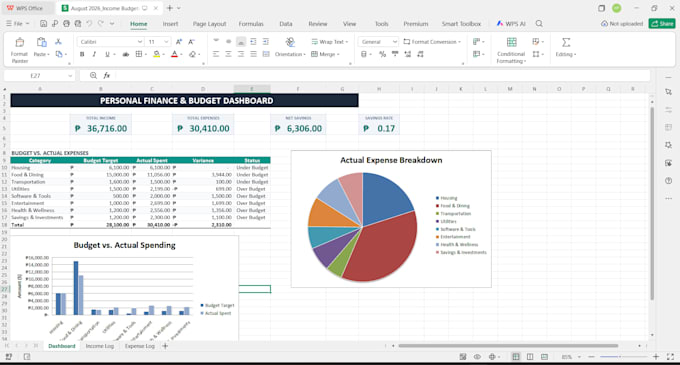Expand the font size dropdown
The width and height of the screenshot is (680, 365).
pos(166,42)
